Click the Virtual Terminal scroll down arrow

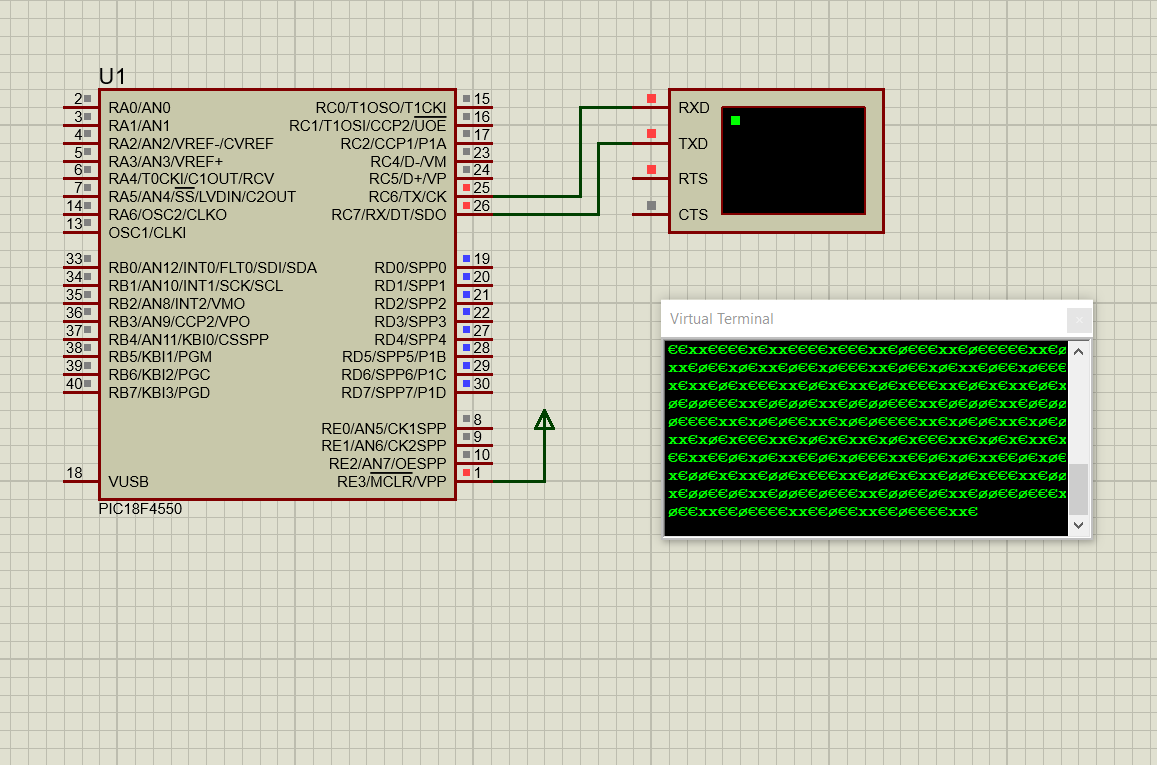coord(1079,525)
